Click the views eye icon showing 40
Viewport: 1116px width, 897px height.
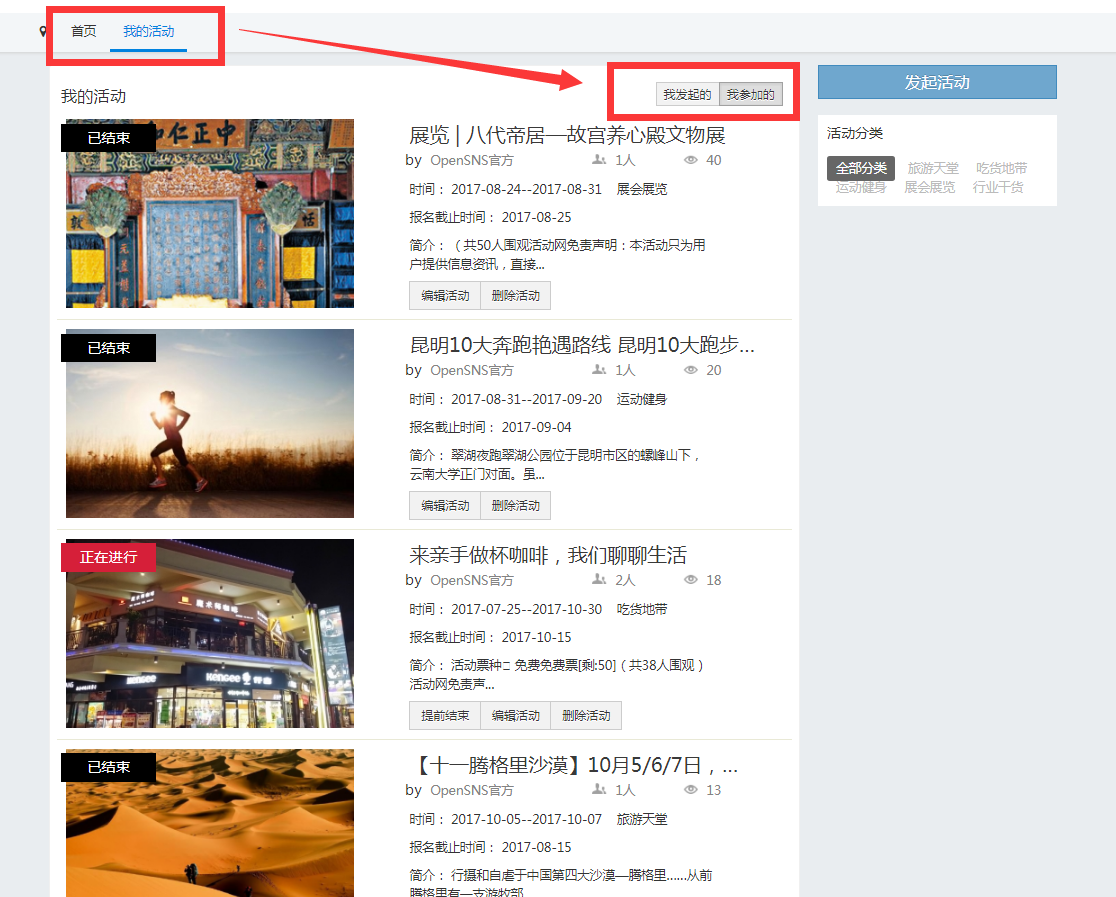pyautogui.click(x=690, y=160)
